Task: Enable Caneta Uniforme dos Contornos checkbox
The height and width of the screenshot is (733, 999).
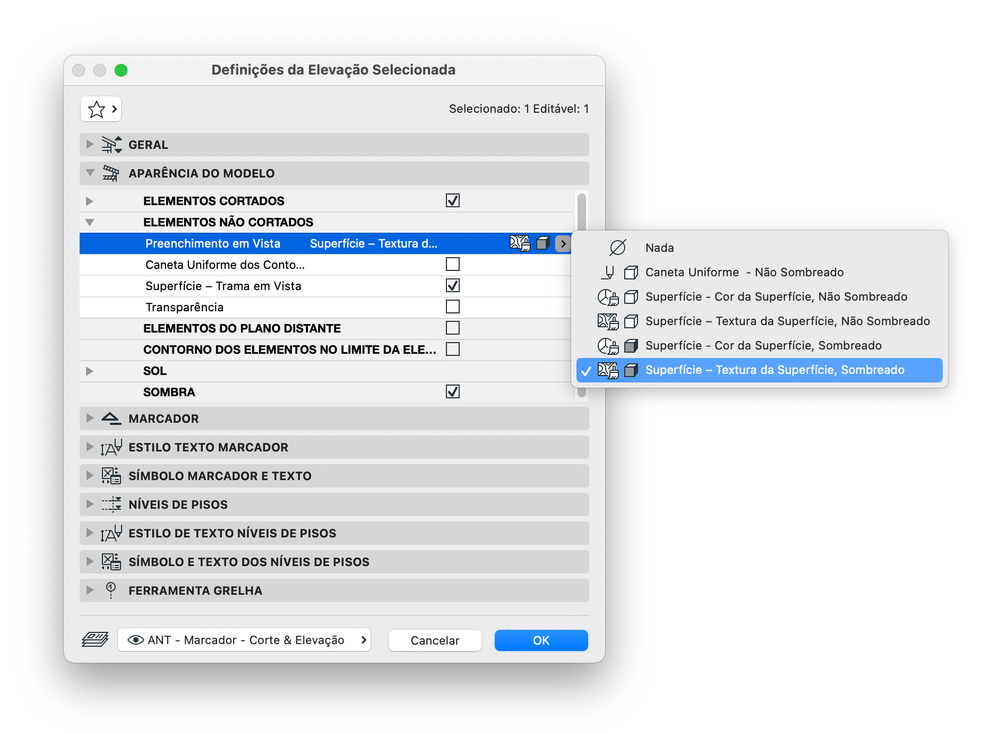Action: [x=452, y=264]
